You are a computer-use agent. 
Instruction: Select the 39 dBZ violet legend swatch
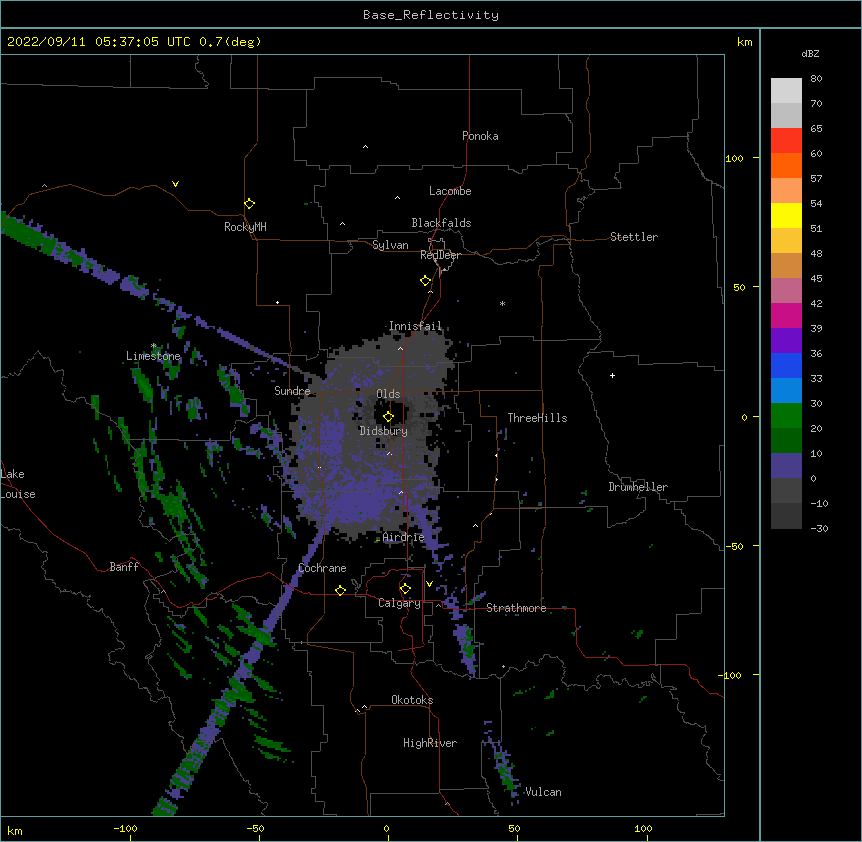786,340
